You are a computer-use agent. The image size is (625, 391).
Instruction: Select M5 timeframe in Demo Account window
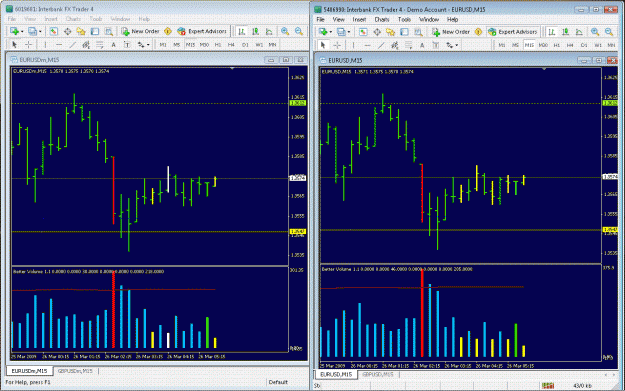[x=515, y=45]
